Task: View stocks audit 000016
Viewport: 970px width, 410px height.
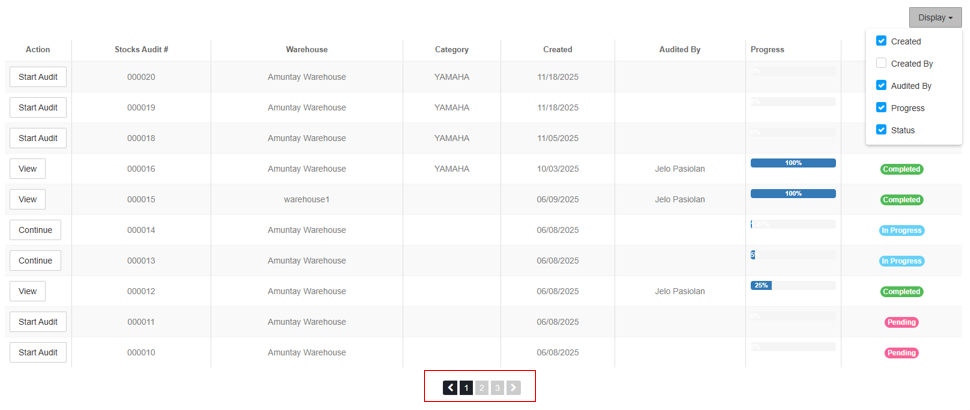Action: pyautogui.click(x=27, y=169)
